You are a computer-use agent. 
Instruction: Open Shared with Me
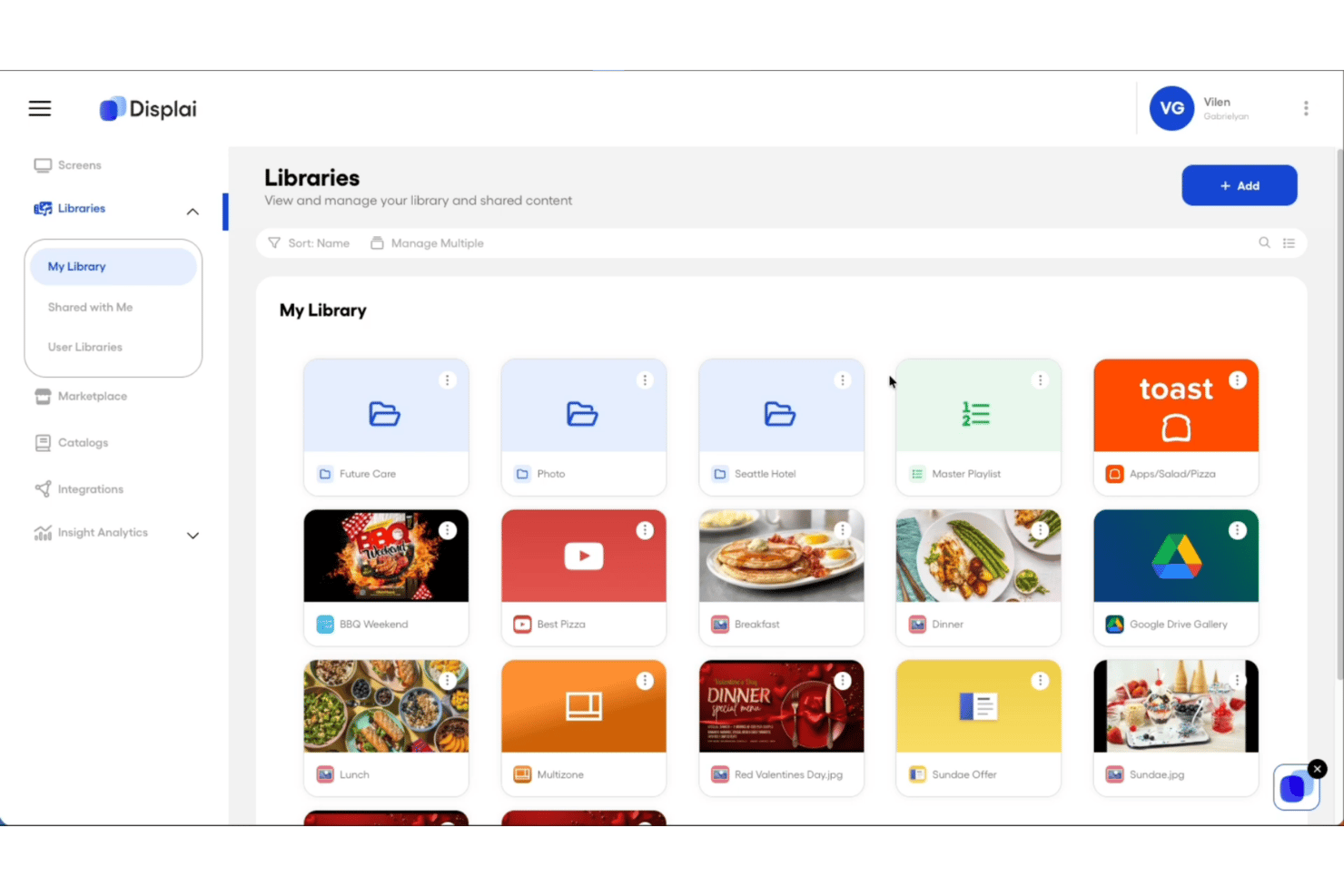click(x=90, y=308)
